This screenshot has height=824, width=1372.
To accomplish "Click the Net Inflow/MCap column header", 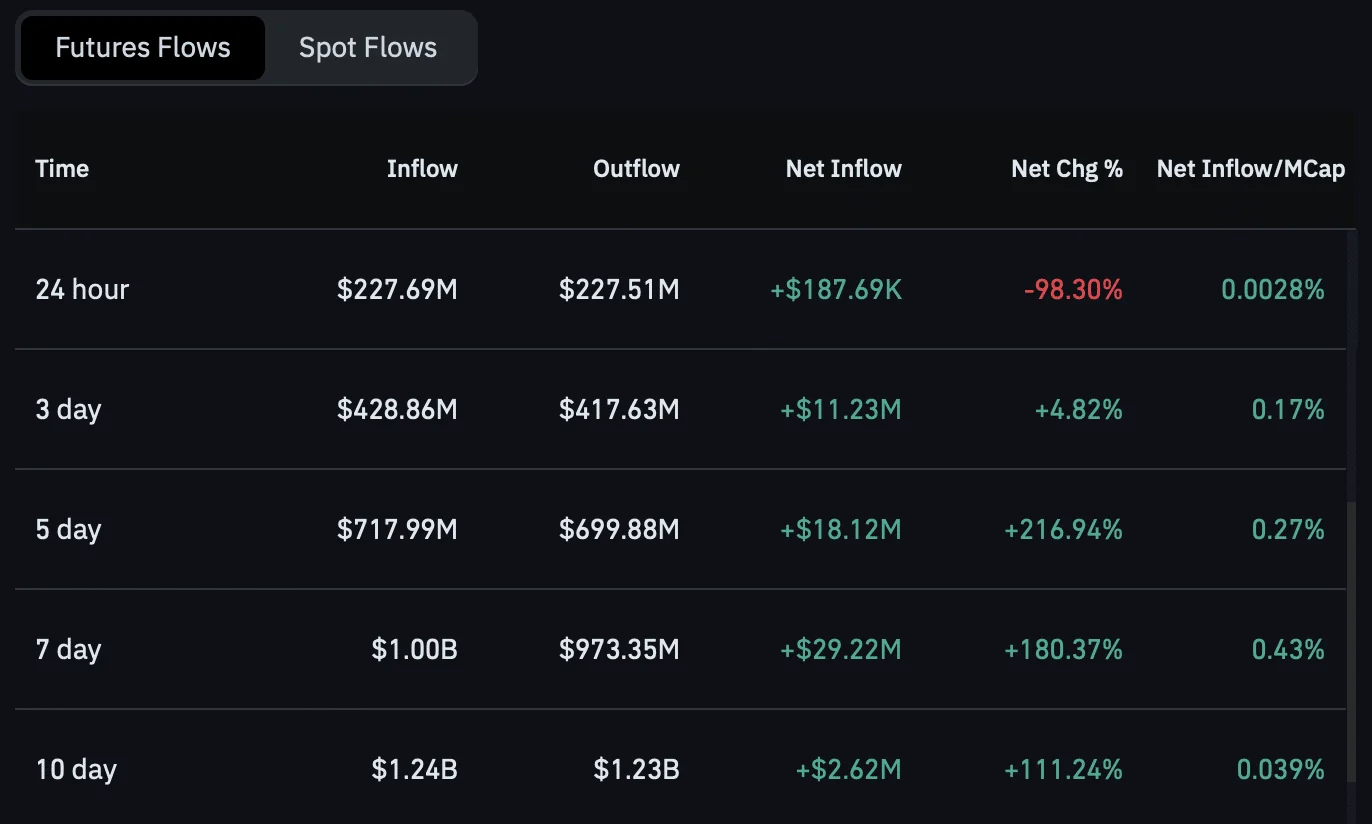I will (x=1250, y=169).
